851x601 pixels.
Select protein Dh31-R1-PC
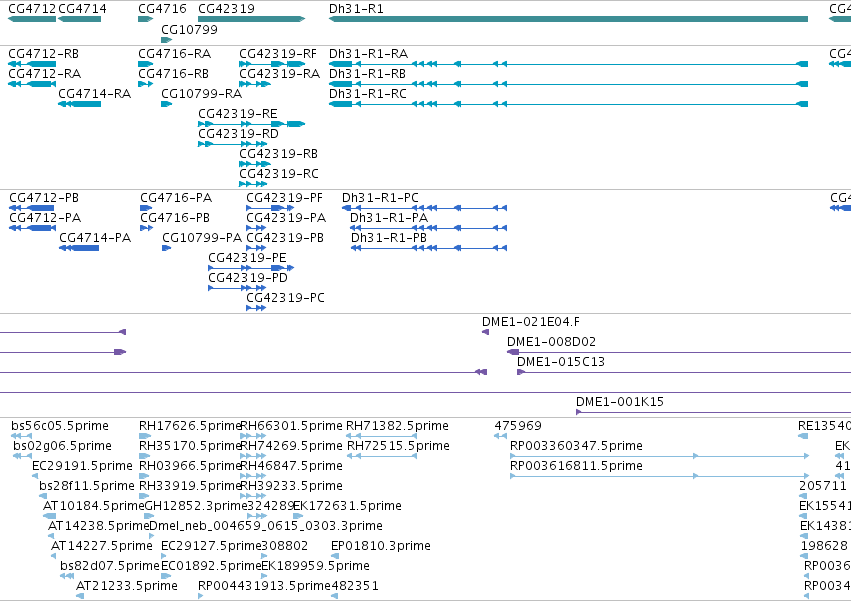pos(380,198)
